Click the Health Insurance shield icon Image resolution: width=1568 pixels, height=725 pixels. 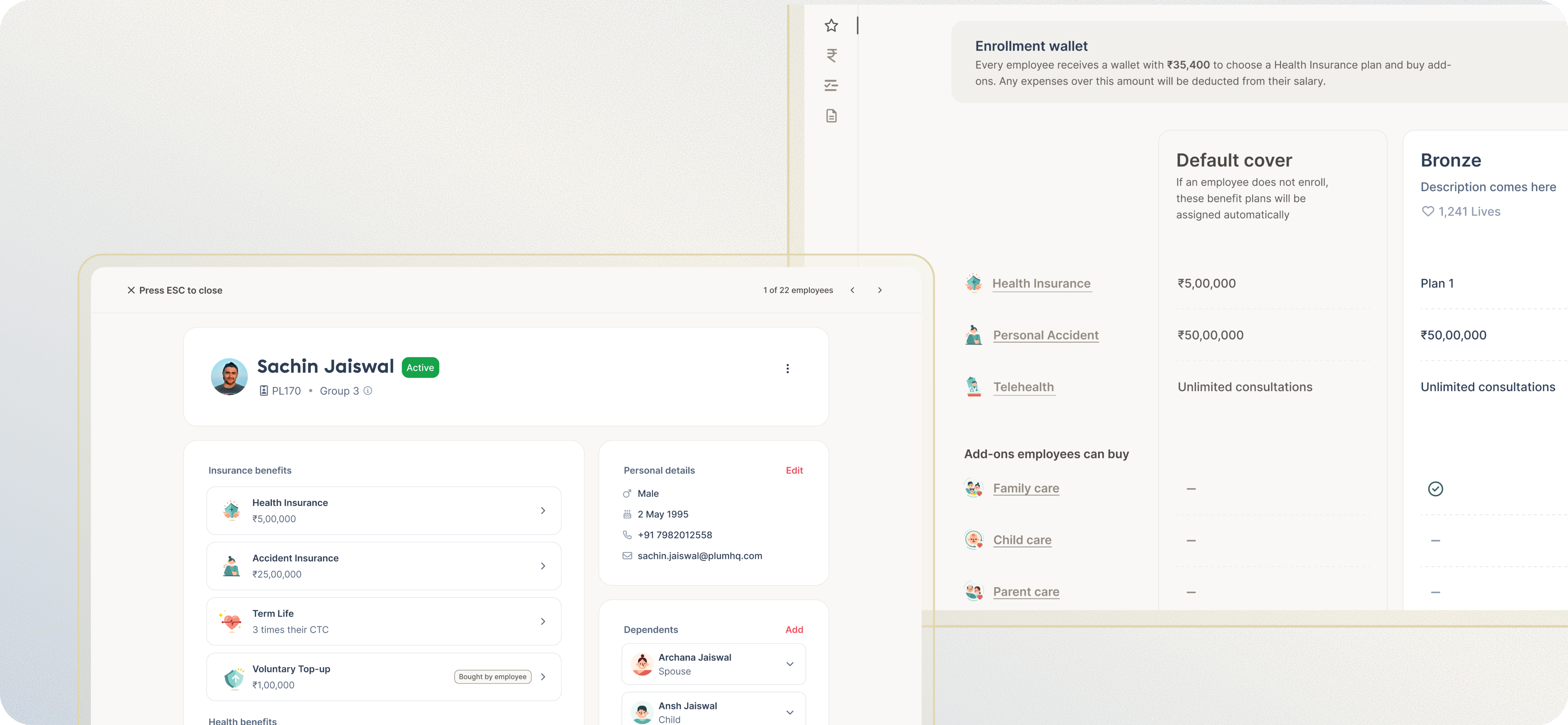[973, 282]
